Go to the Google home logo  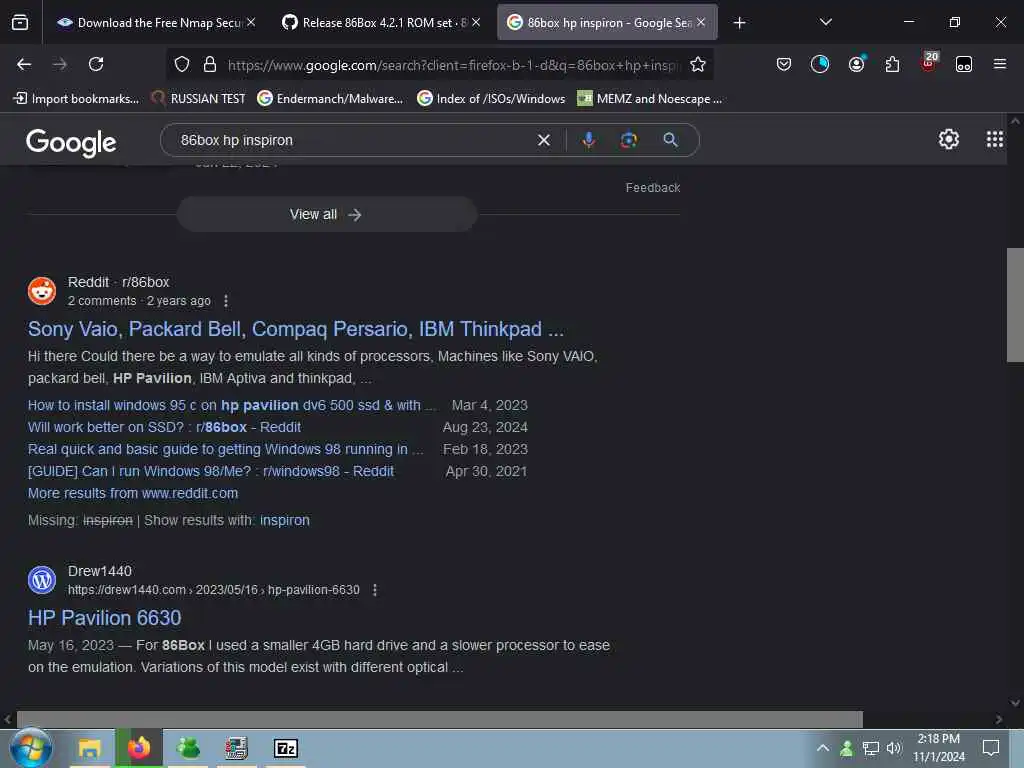point(71,142)
